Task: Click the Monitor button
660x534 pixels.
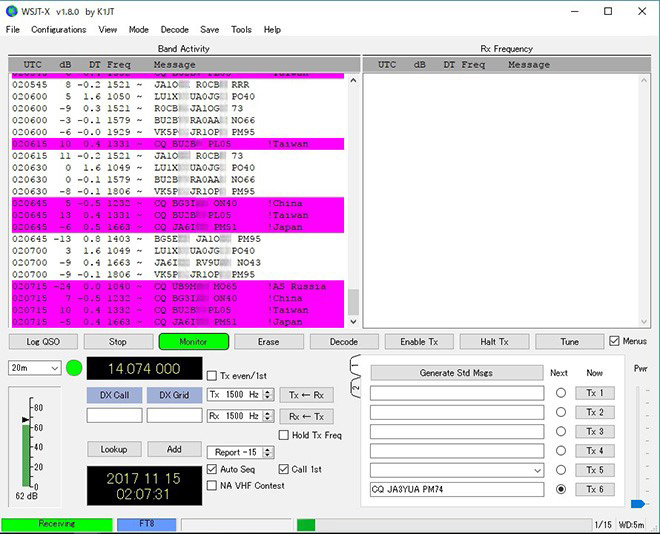Action: click(193, 342)
